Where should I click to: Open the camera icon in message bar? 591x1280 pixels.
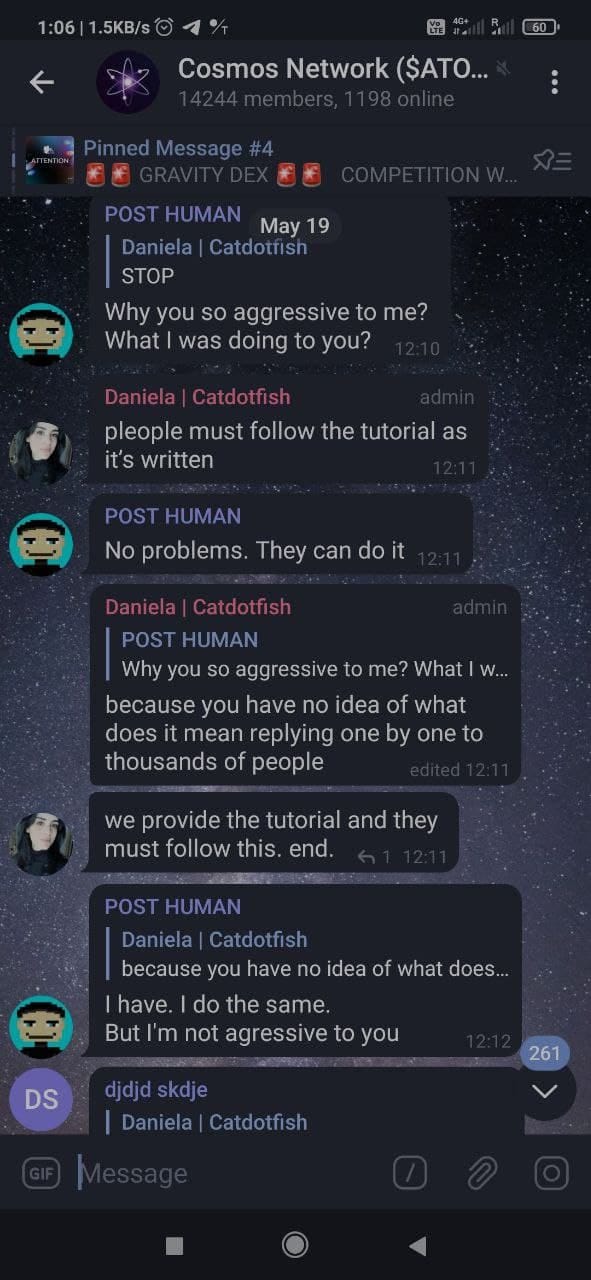[551, 1173]
